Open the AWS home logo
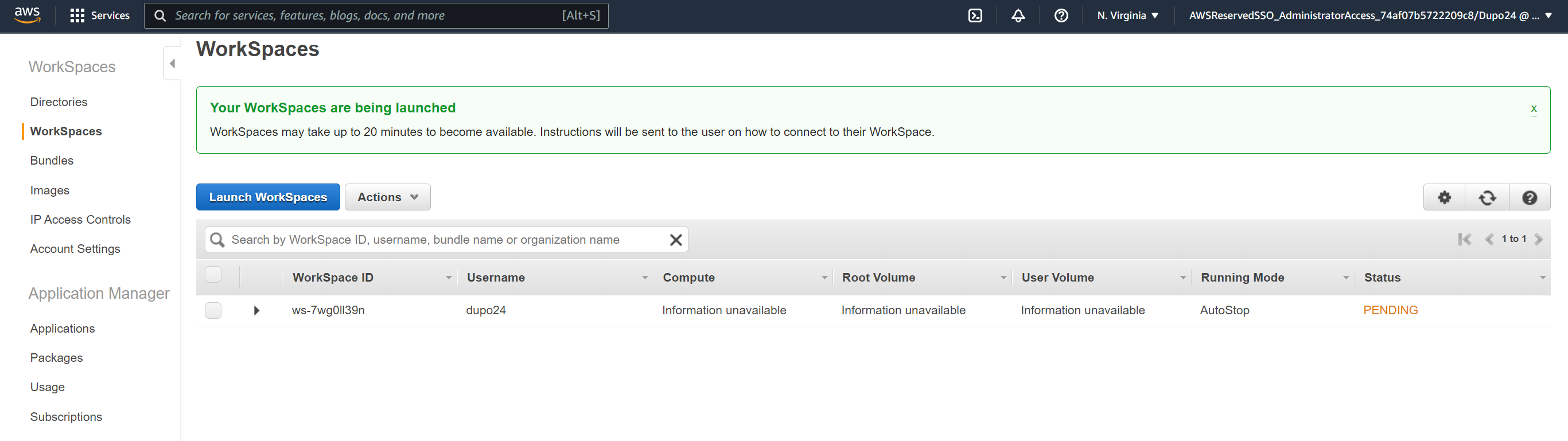The image size is (1568, 441). (28, 15)
